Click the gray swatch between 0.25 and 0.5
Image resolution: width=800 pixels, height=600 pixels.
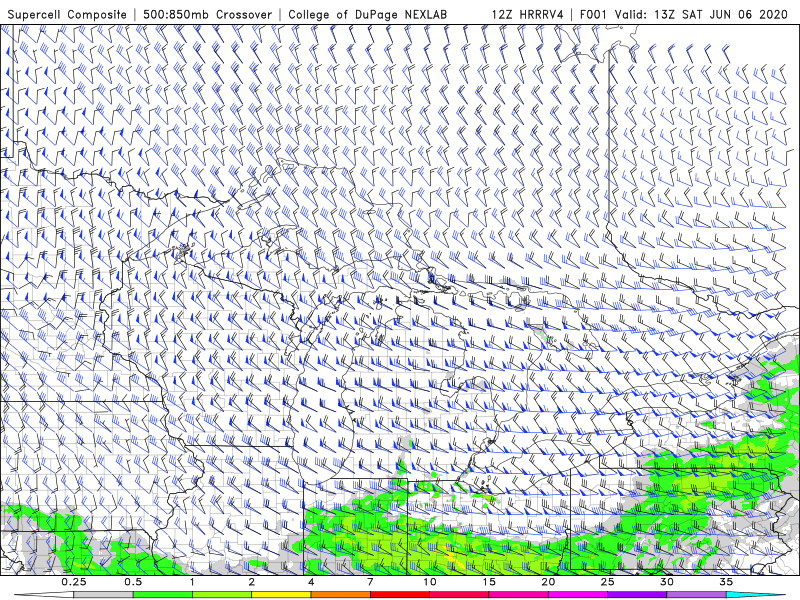tap(104, 595)
